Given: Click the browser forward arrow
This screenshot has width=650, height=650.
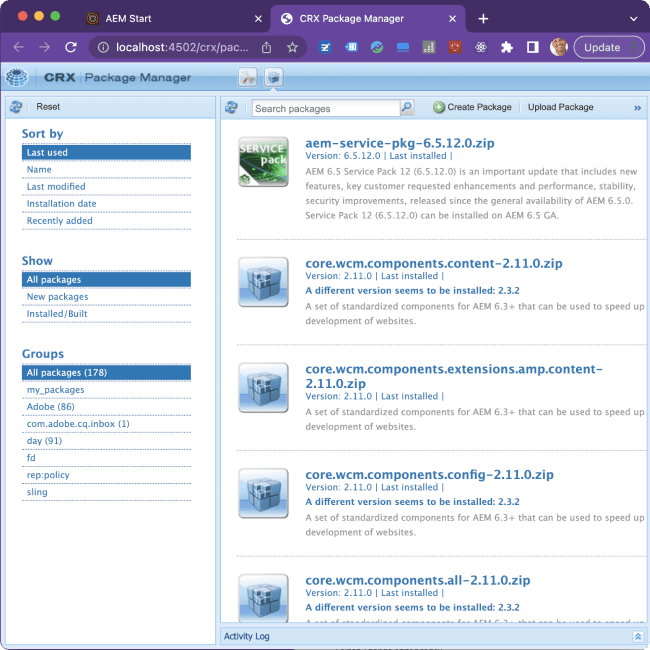Looking at the screenshot, I should tap(45, 47).
